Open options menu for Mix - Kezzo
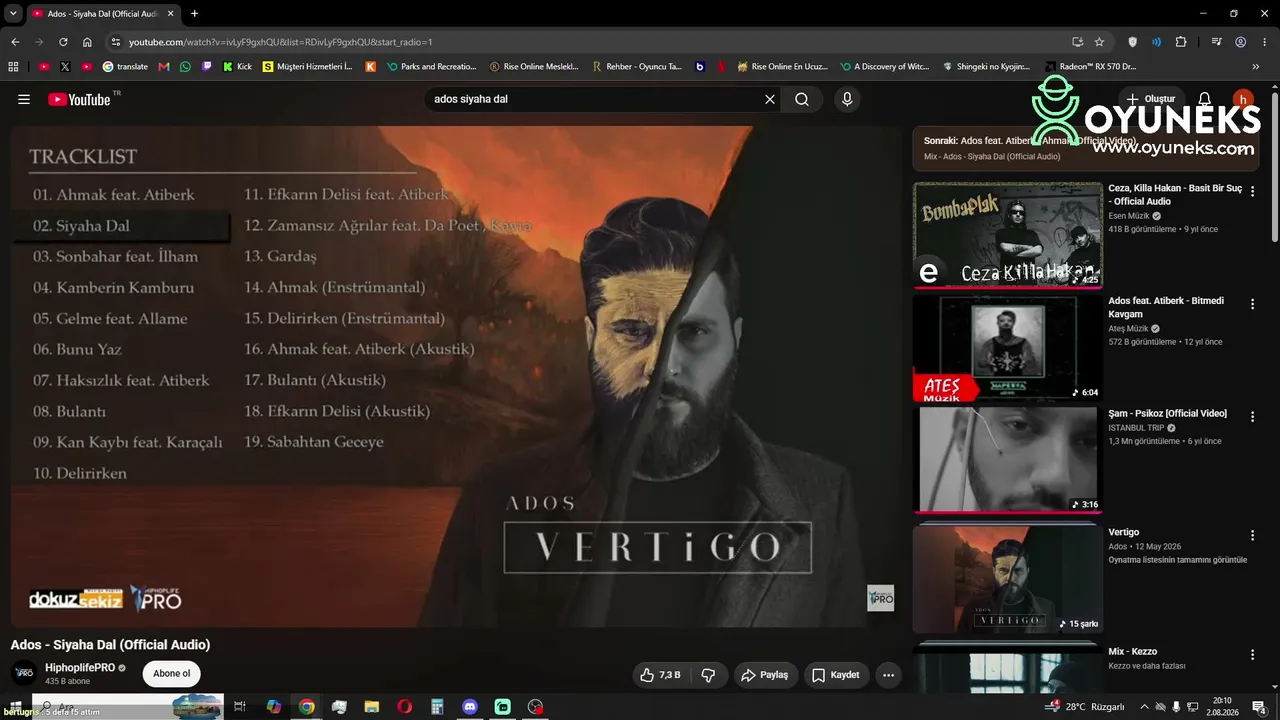Image resolution: width=1280 pixels, height=720 pixels. (x=1252, y=655)
